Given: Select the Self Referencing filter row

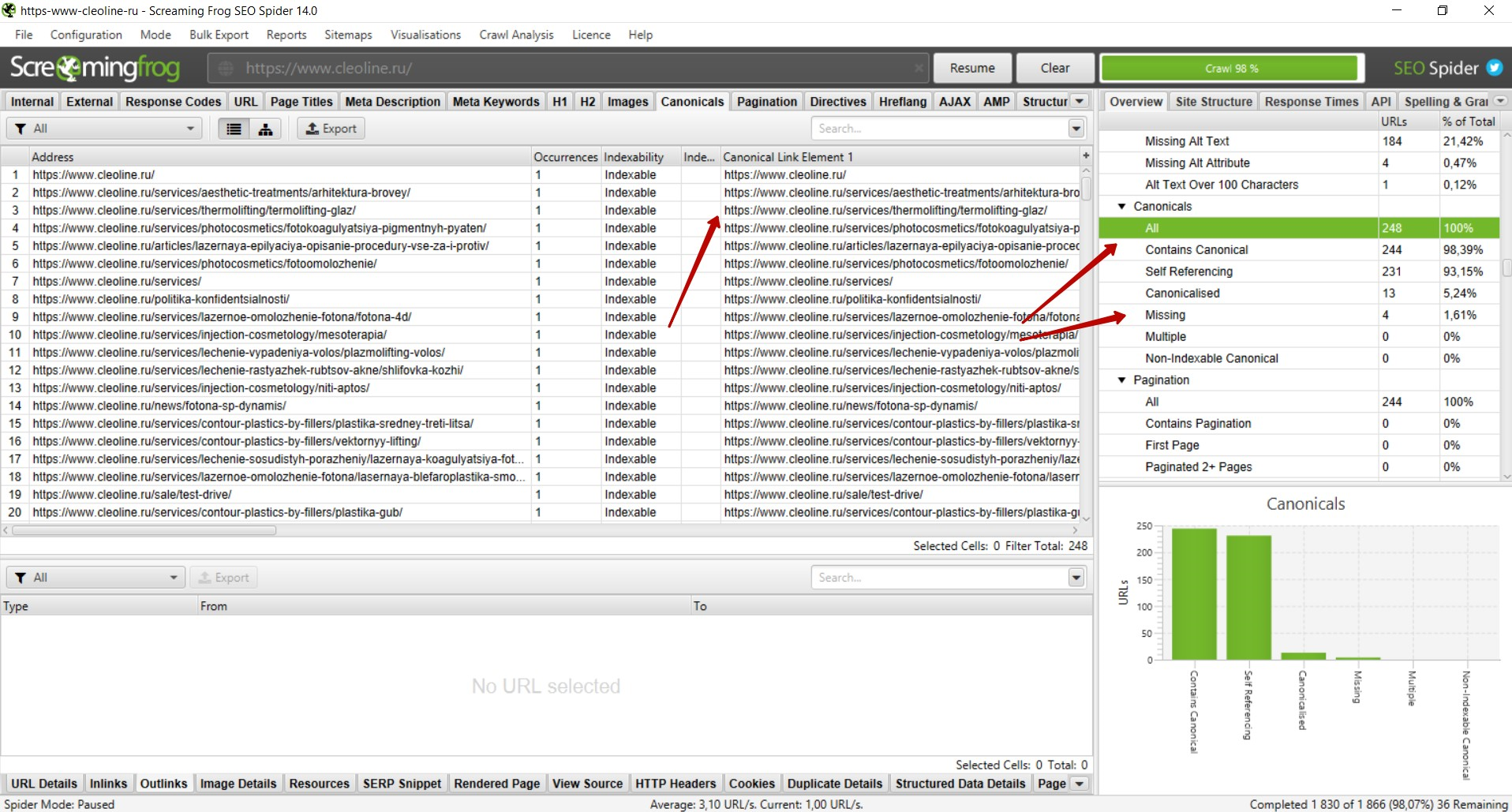Looking at the screenshot, I should coord(1299,271).
